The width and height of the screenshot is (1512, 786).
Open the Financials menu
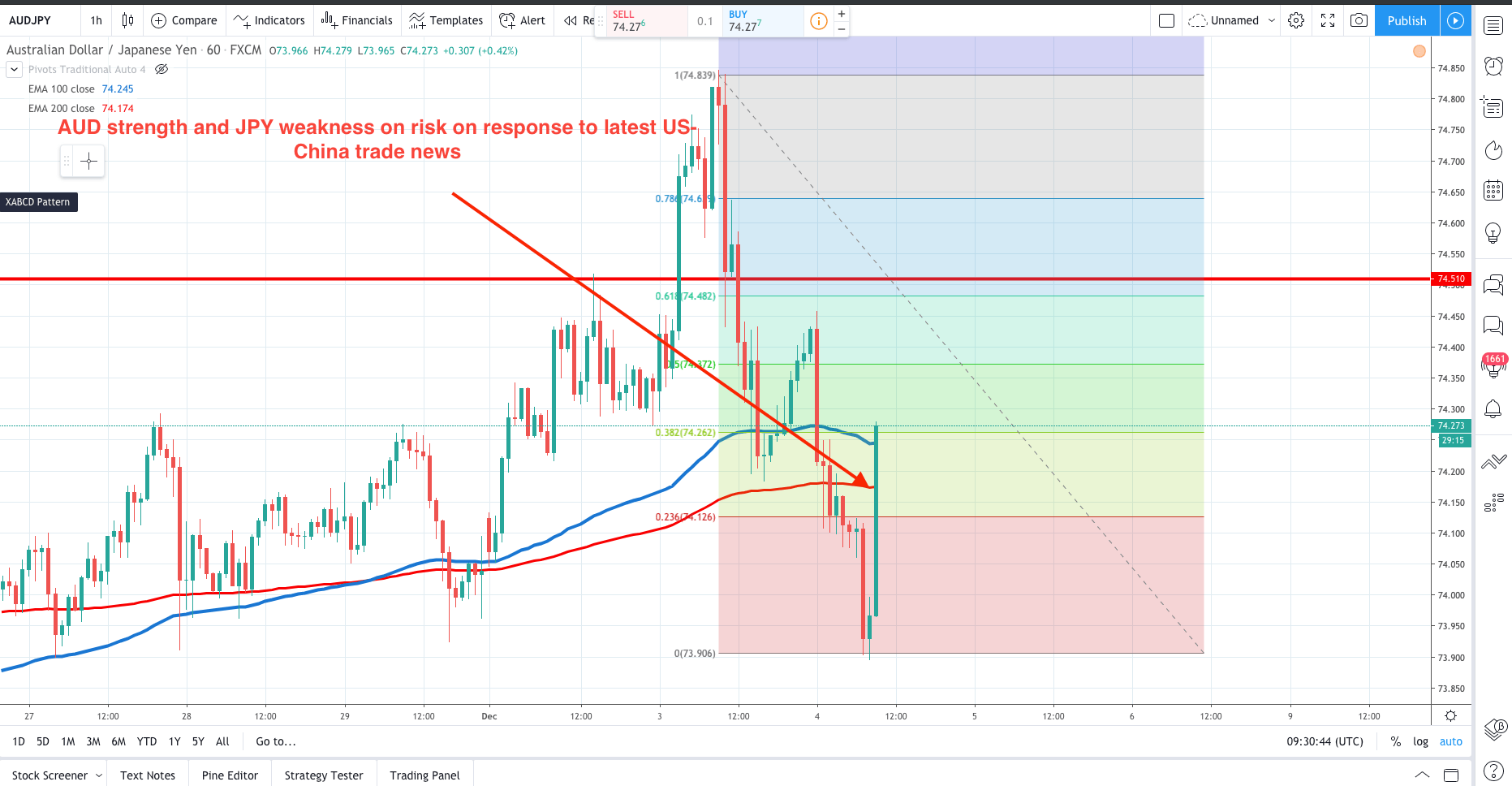[x=356, y=20]
